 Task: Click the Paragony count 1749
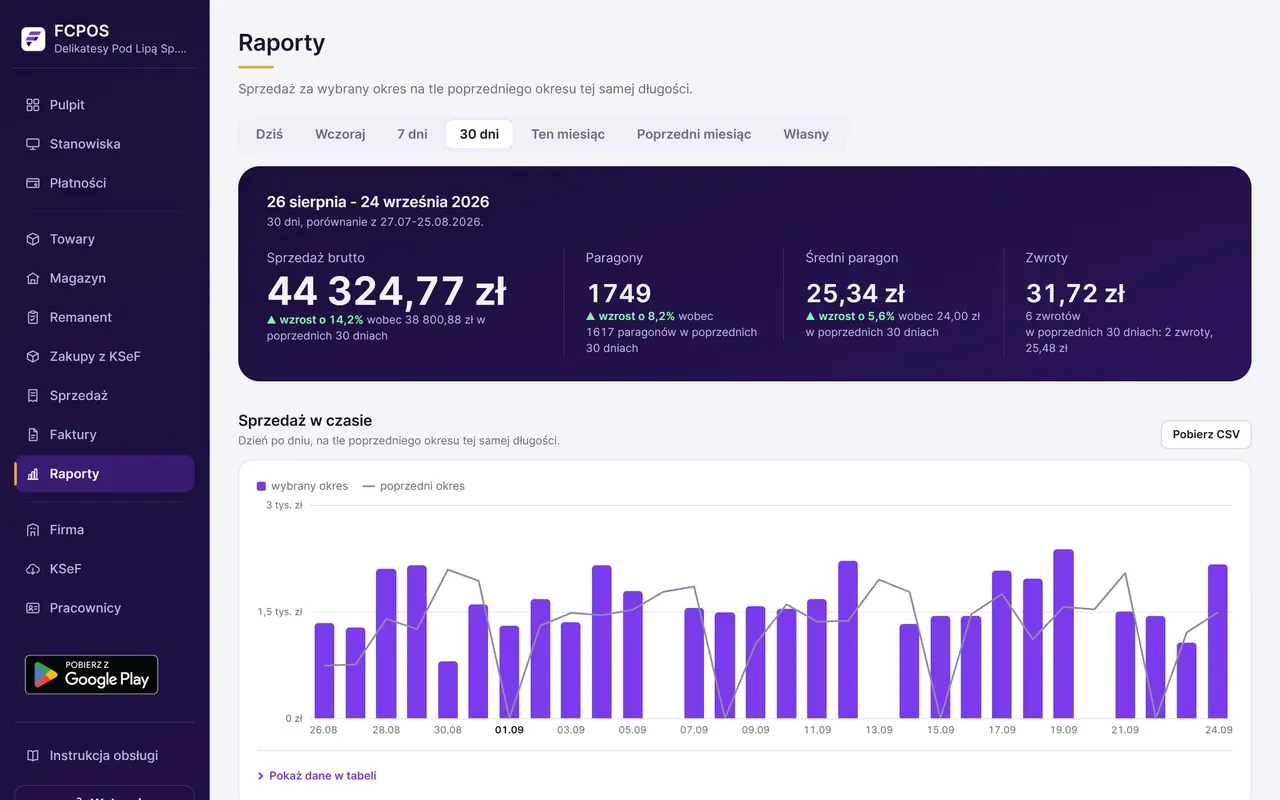point(619,293)
